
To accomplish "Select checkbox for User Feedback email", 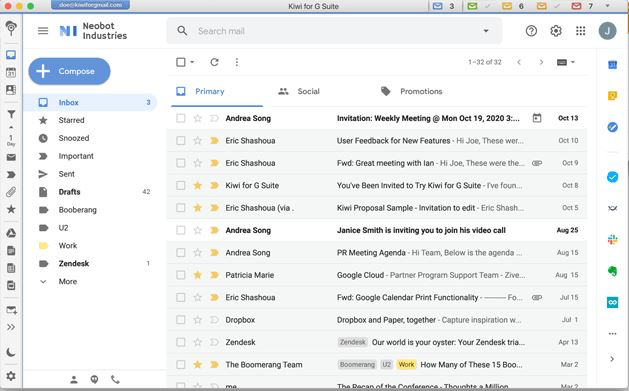I will (x=181, y=141).
